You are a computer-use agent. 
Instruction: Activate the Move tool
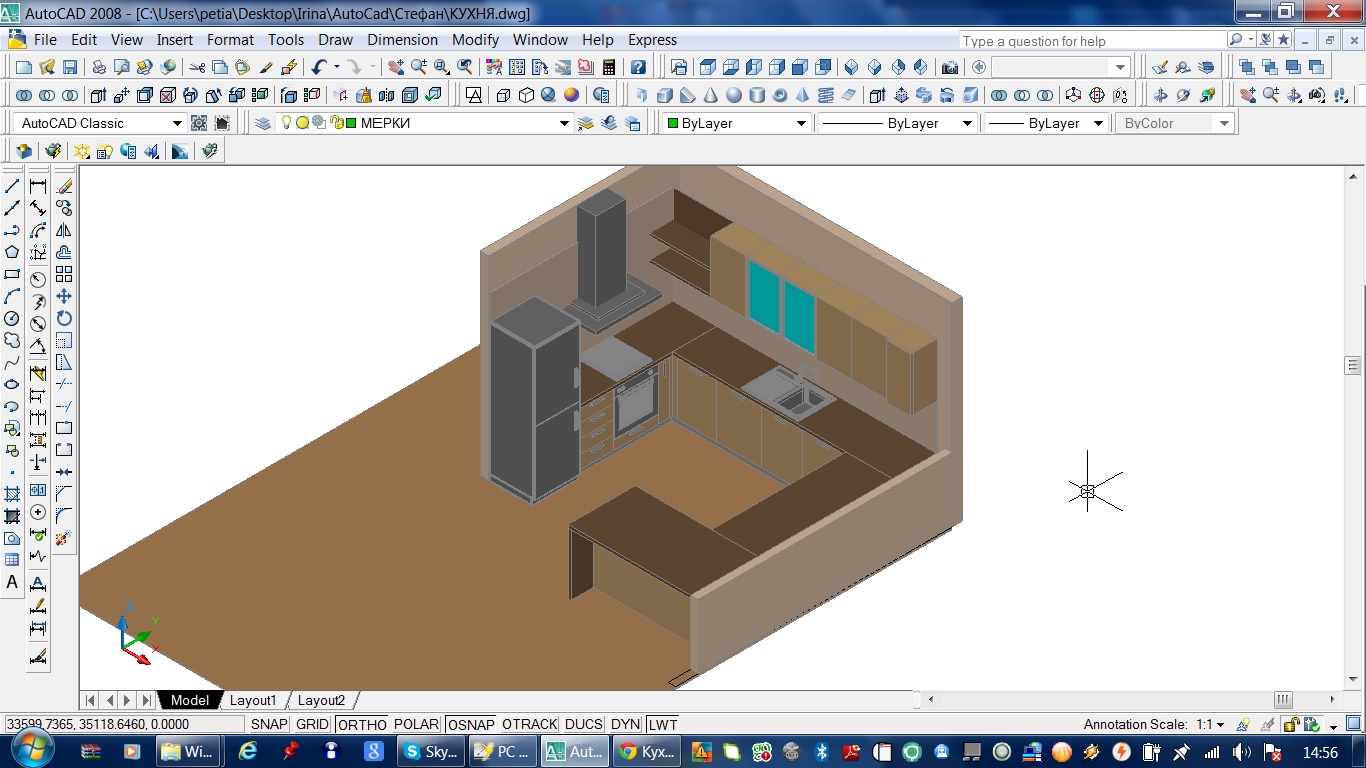pos(64,296)
